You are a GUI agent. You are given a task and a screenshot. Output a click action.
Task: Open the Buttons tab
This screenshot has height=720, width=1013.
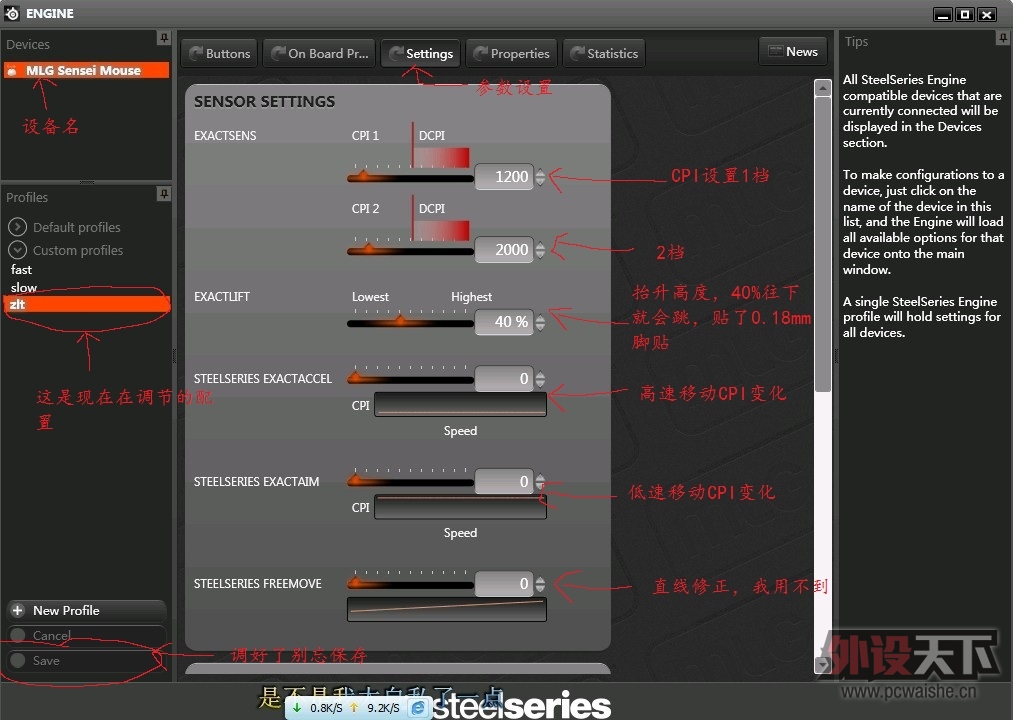[x=220, y=54]
